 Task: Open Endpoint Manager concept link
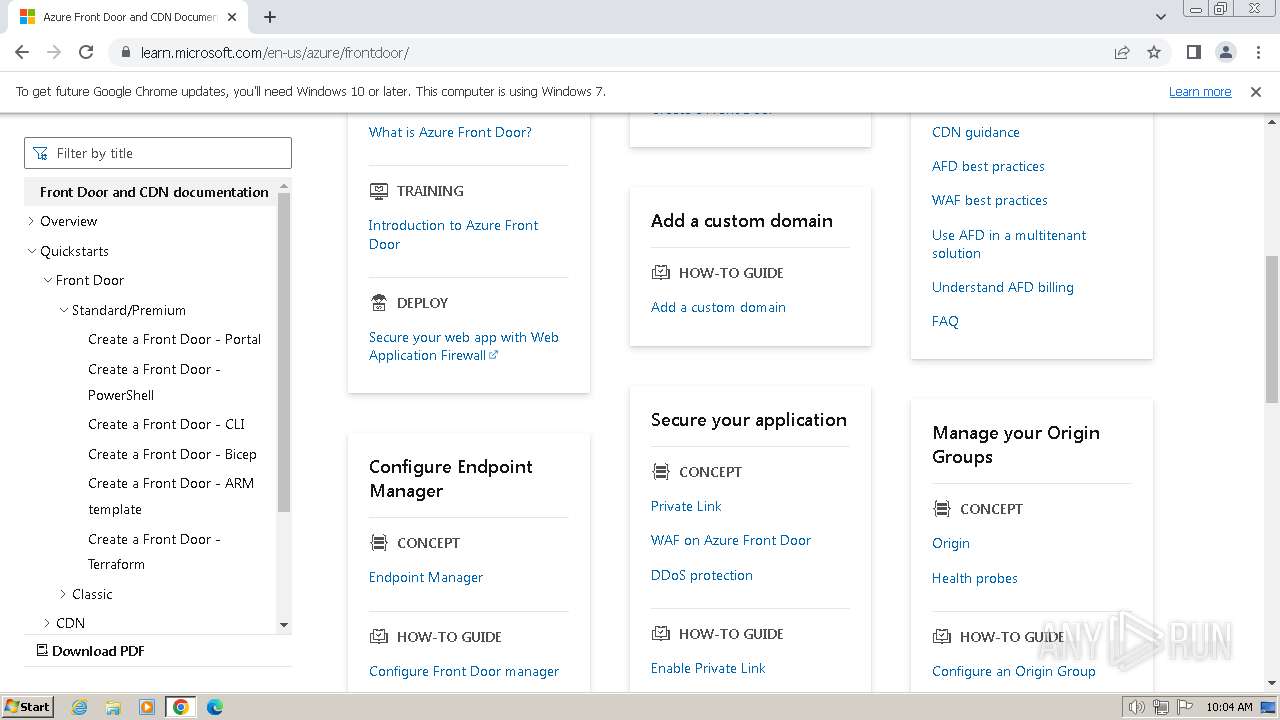[x=426, y=577]
